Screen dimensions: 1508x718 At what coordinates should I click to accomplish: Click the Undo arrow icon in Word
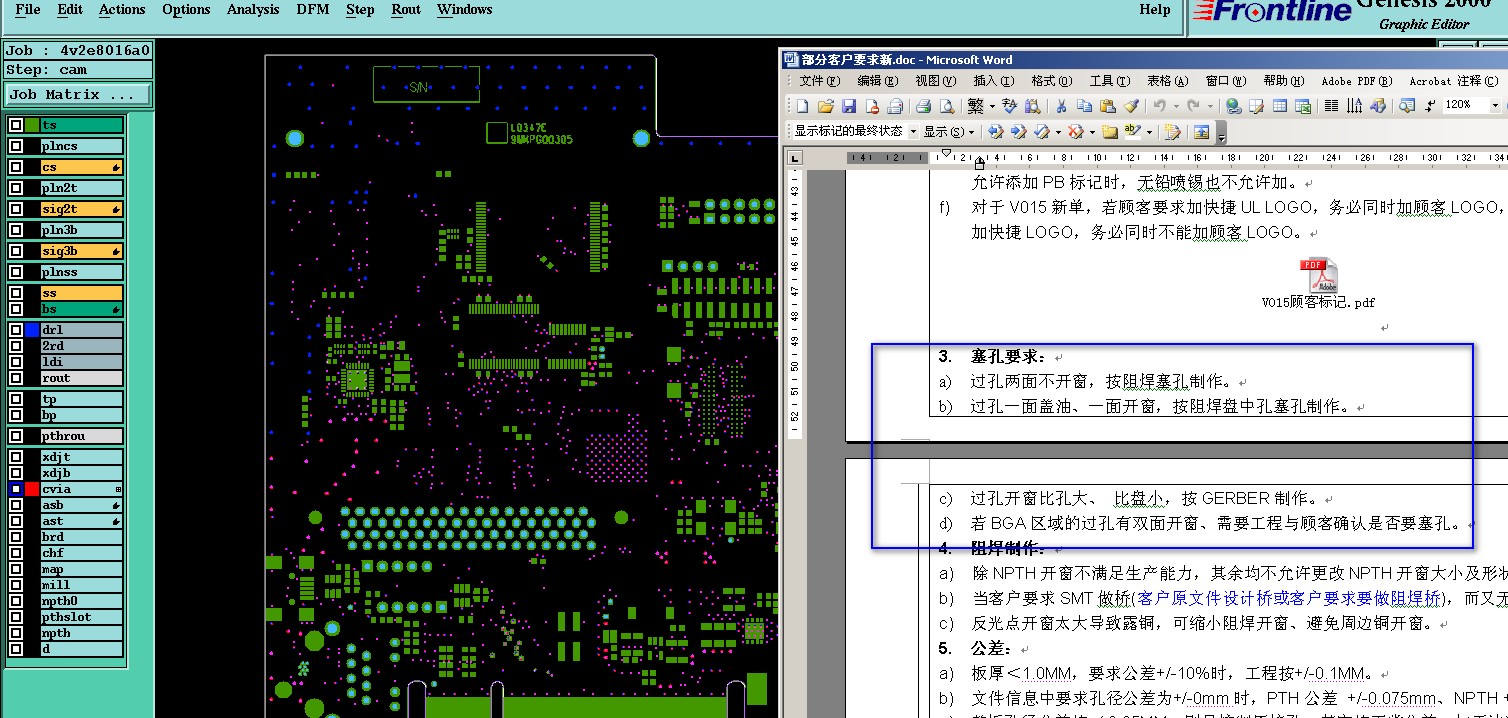pos(1160,106)
